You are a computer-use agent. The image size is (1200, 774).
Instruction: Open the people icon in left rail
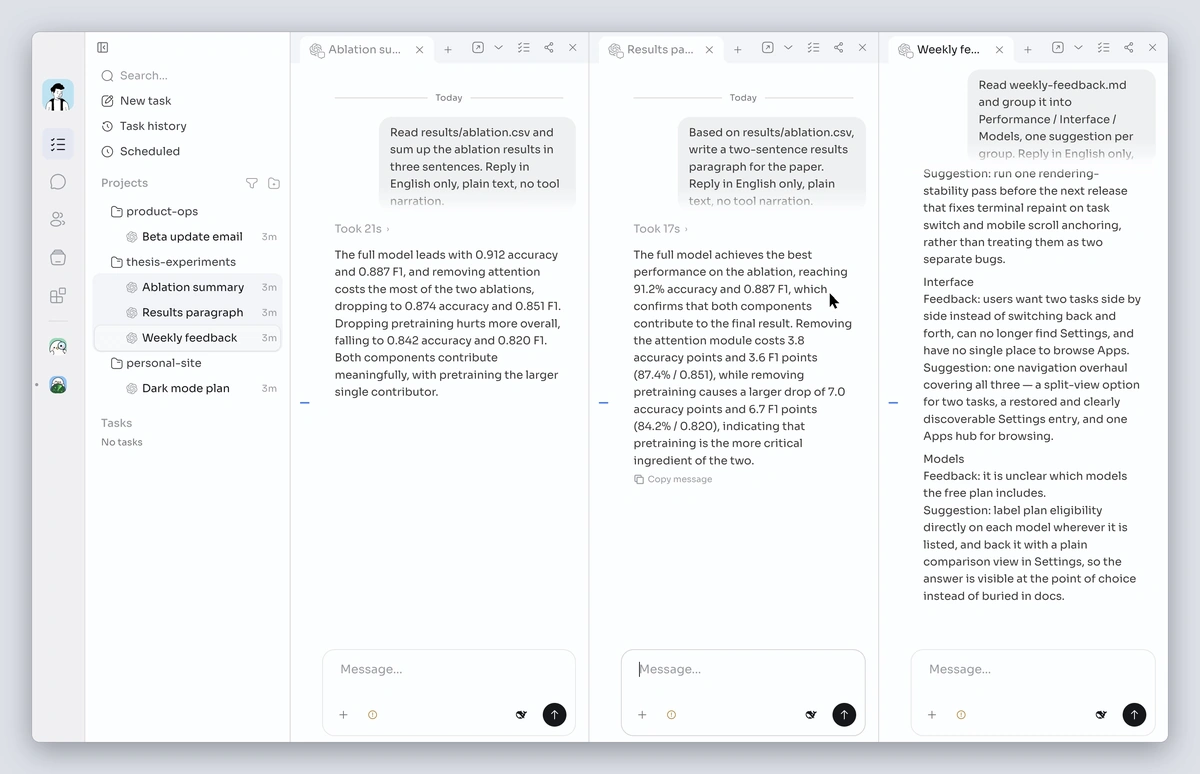point(58,220)
